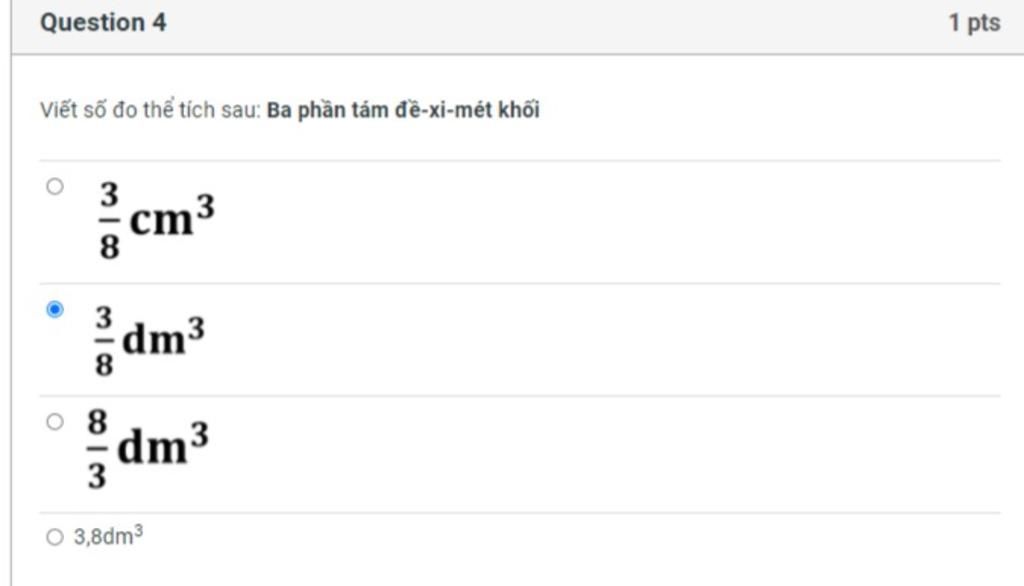The height and width of the screenshot is (586, 1024).
Task: Click the Question 4 heading
Action: tap(103, 22)
